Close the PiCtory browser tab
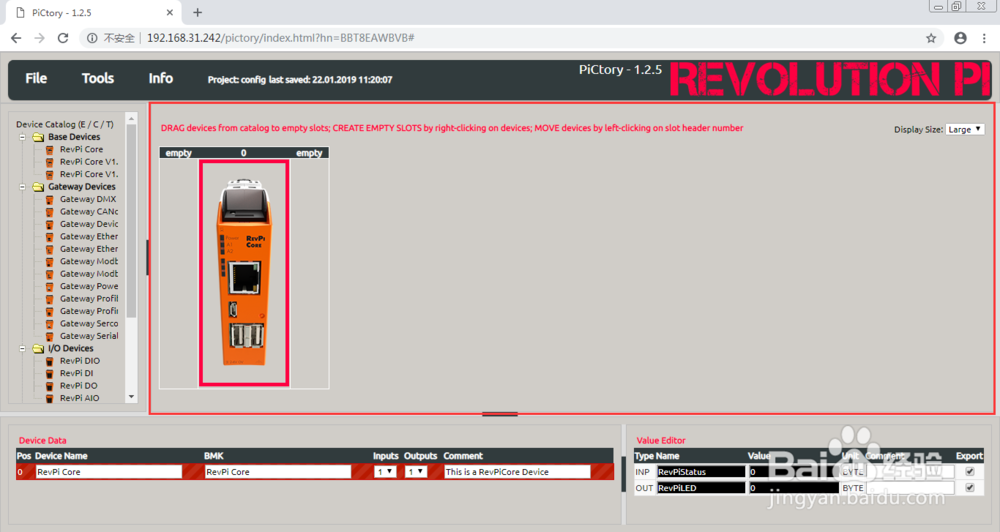Viewport: 1000px width, 532px height. 170,12
